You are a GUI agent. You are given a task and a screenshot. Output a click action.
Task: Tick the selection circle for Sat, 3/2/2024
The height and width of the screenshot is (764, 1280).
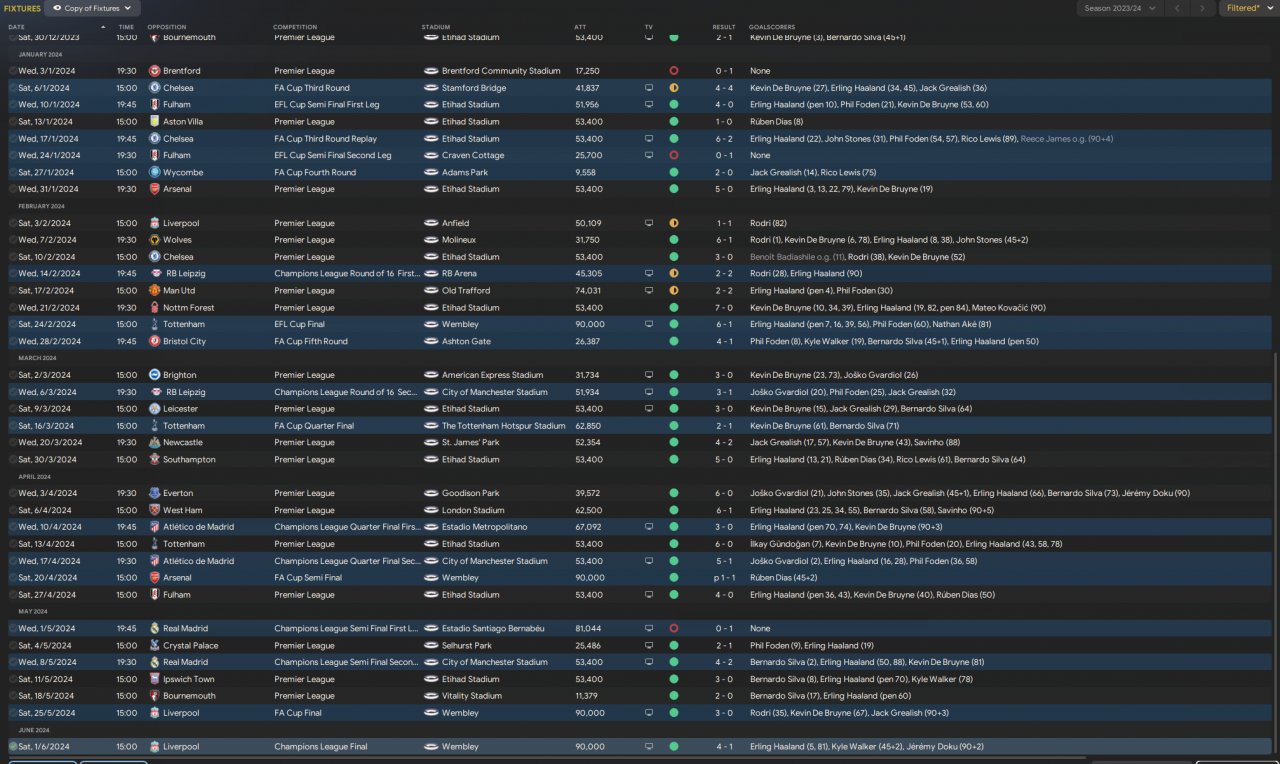coord(13,223)
